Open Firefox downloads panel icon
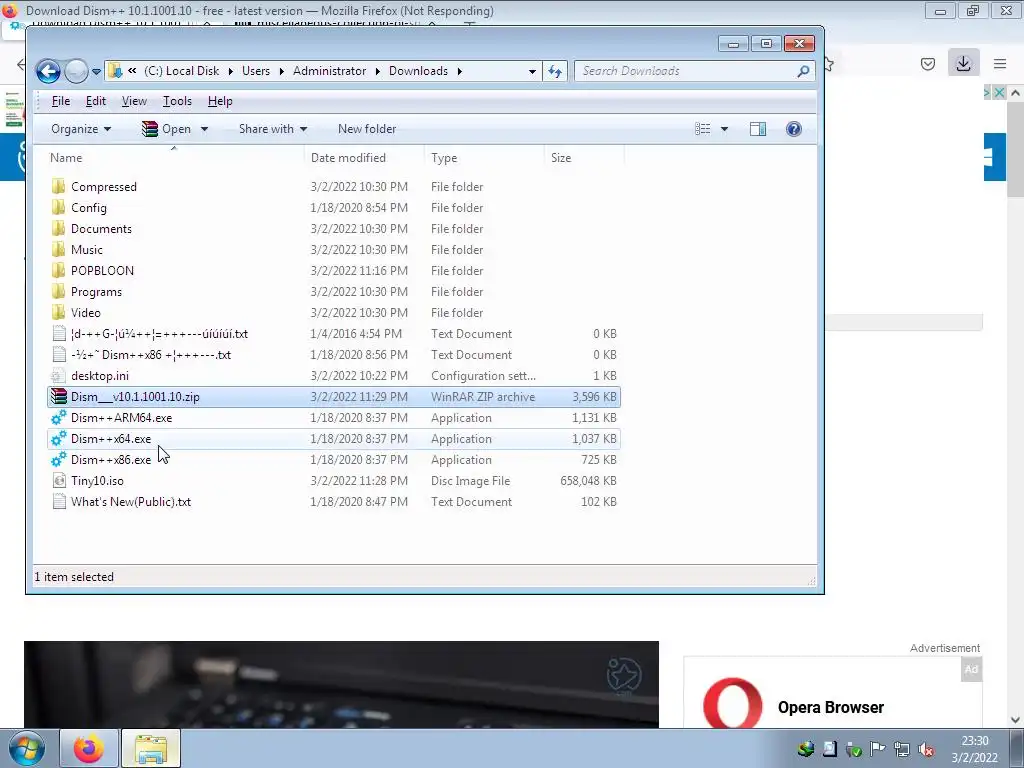 (x=963, y=63)
